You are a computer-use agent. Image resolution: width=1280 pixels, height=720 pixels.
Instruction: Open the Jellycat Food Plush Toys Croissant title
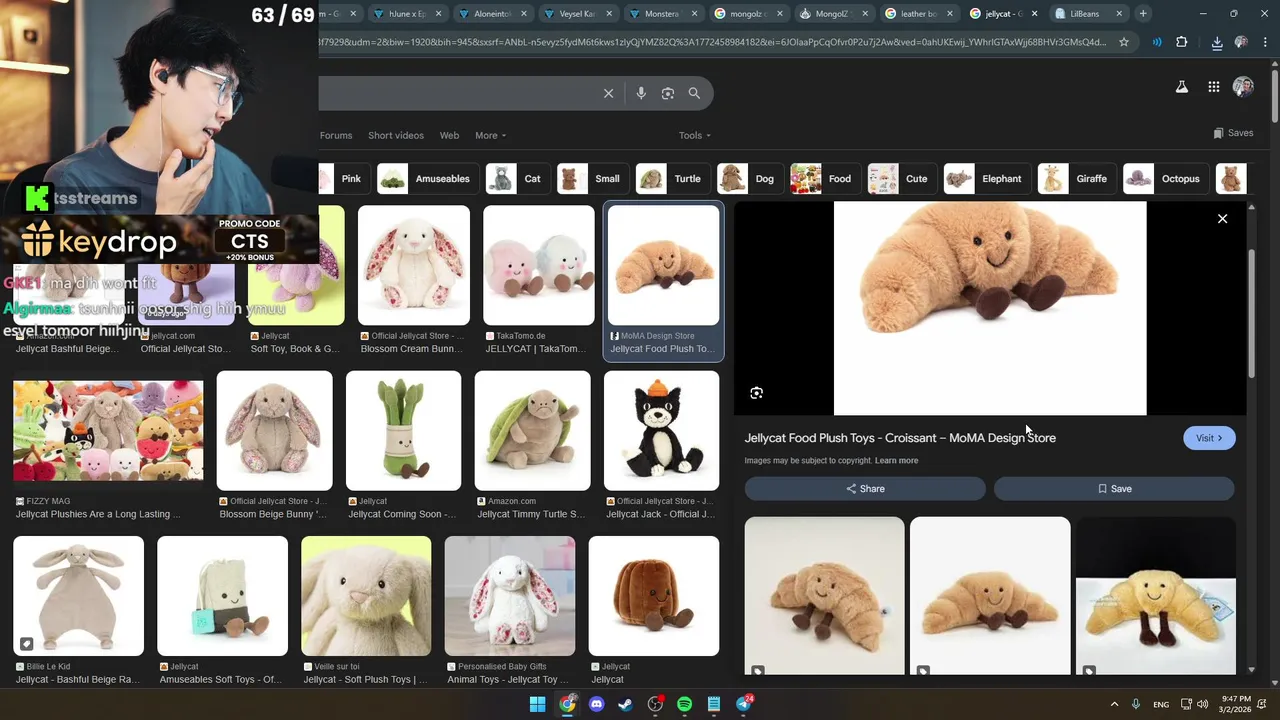(x=900, y=438)
